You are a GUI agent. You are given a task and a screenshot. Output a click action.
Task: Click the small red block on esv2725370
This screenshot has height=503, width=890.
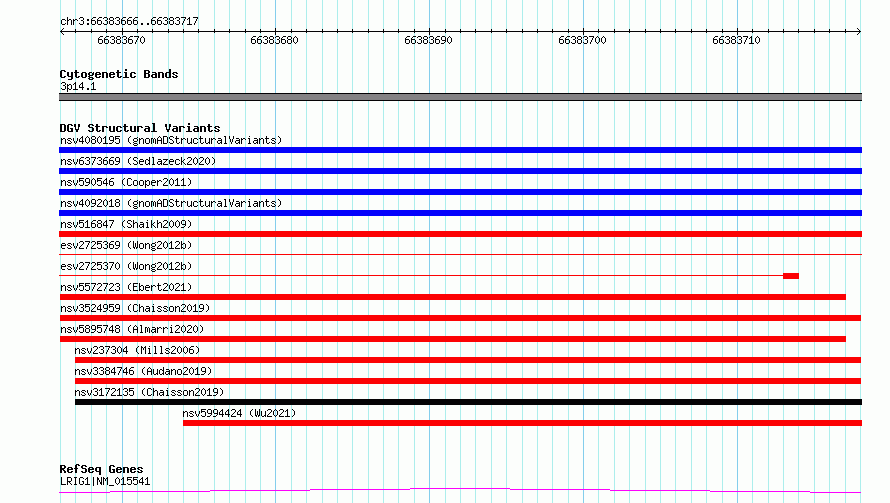pos(791,276)
